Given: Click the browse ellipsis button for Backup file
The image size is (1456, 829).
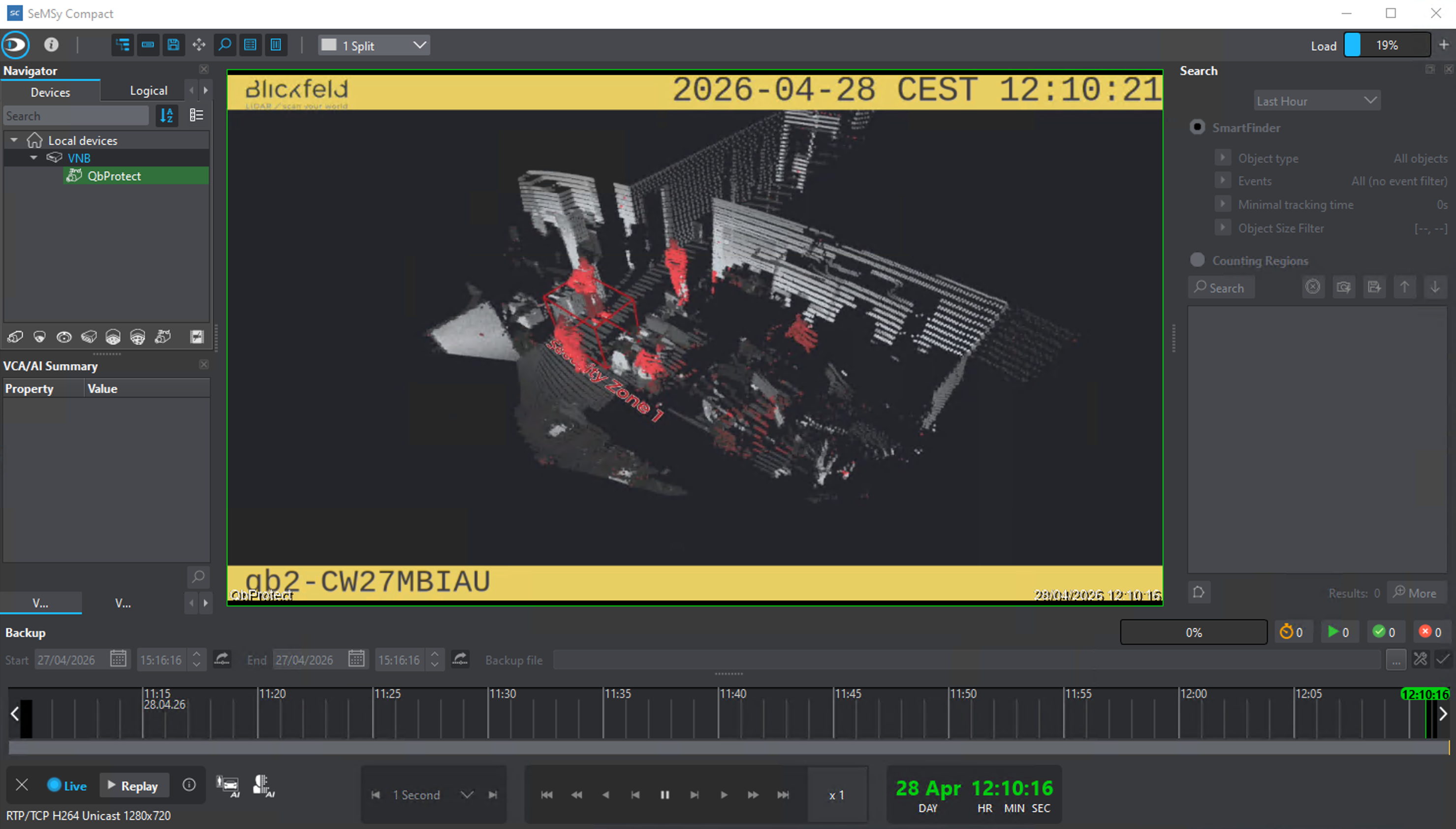Looking at the screenshot, I should [x=1396, y=660].
